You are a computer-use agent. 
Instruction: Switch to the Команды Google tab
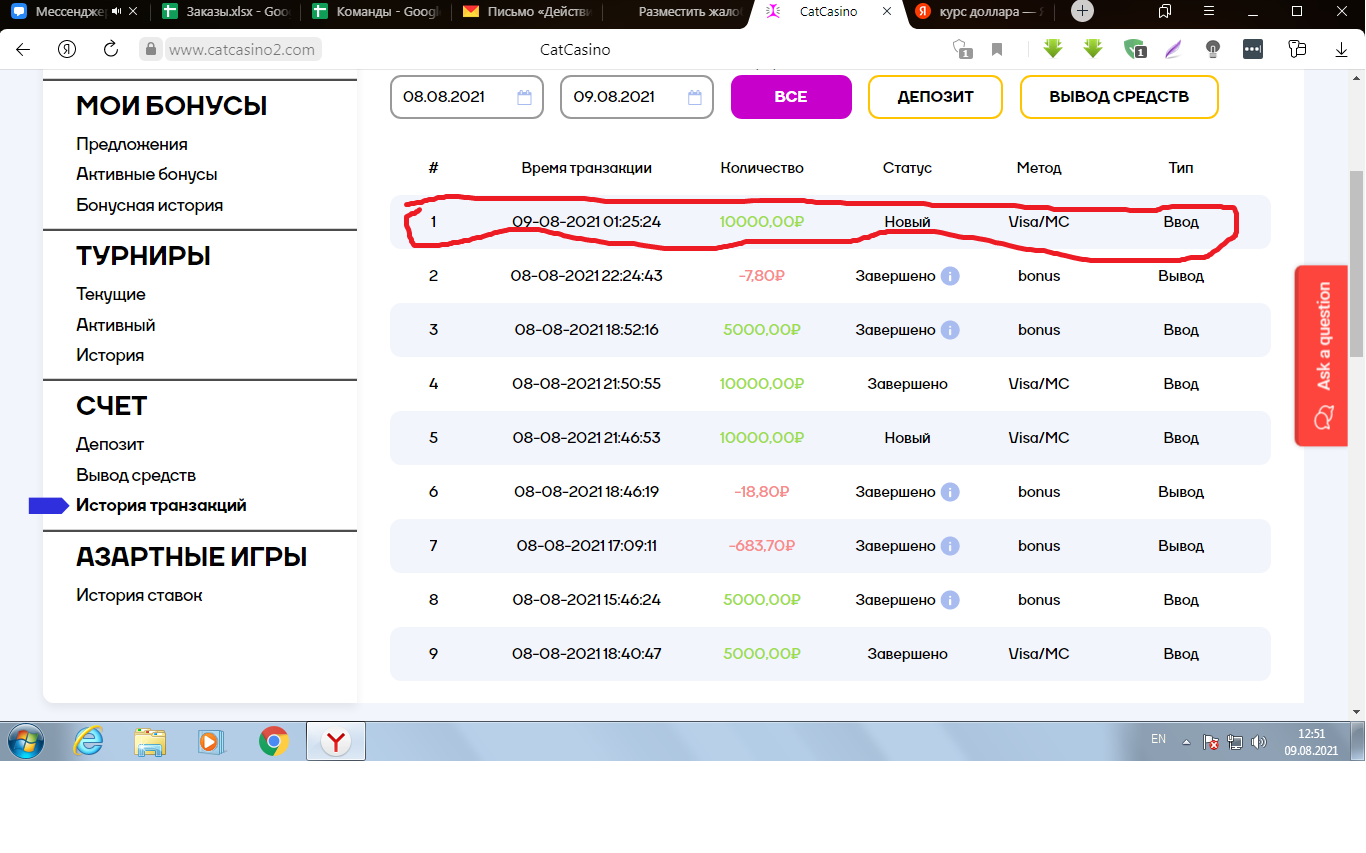coord(378,12)
